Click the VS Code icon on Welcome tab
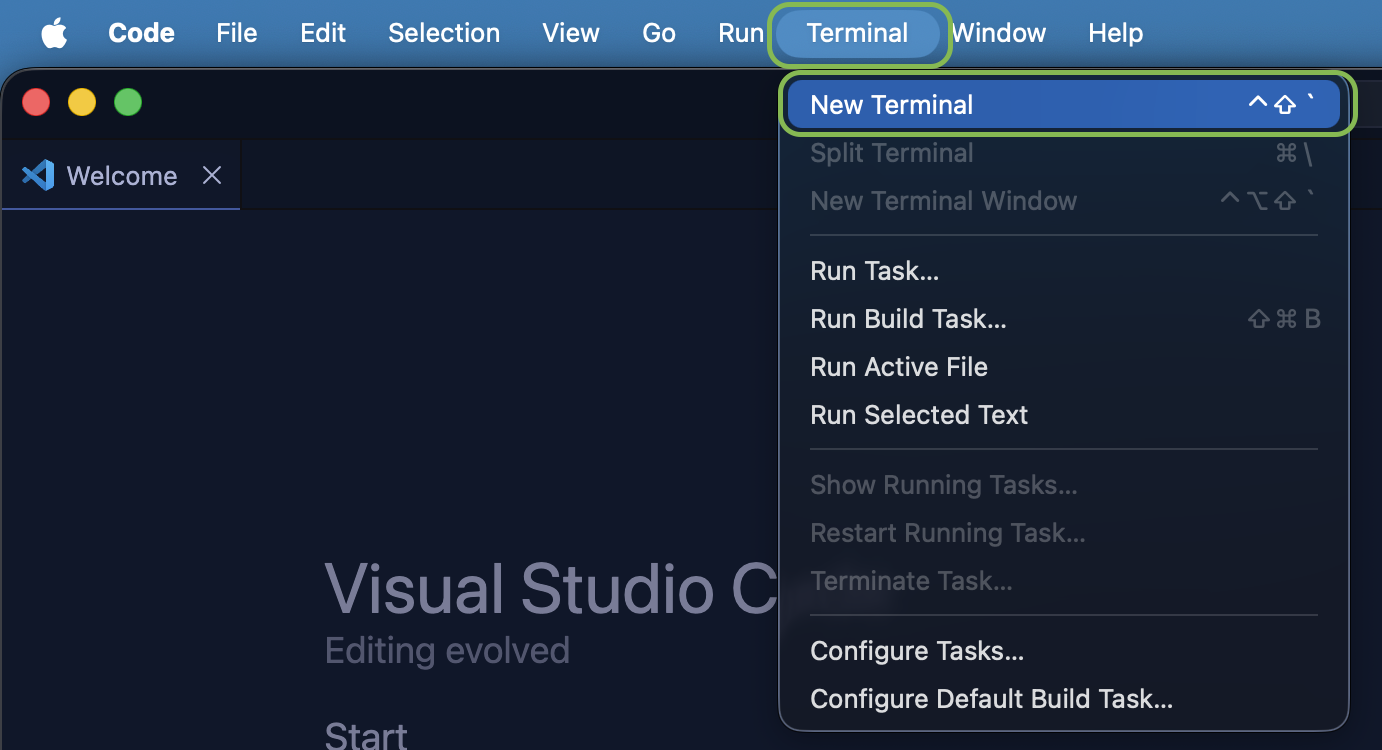Screen dimensions: 1382x750 37,176
